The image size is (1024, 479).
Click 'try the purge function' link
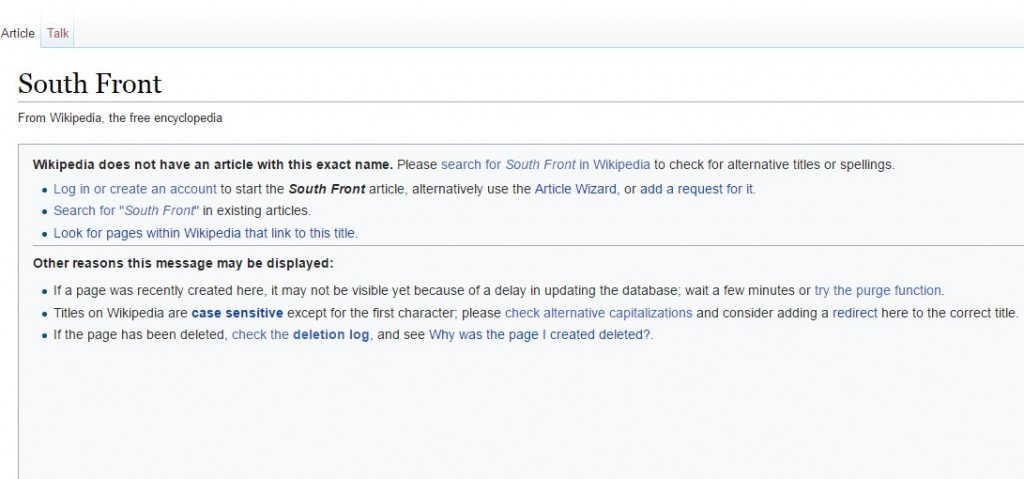878,291
